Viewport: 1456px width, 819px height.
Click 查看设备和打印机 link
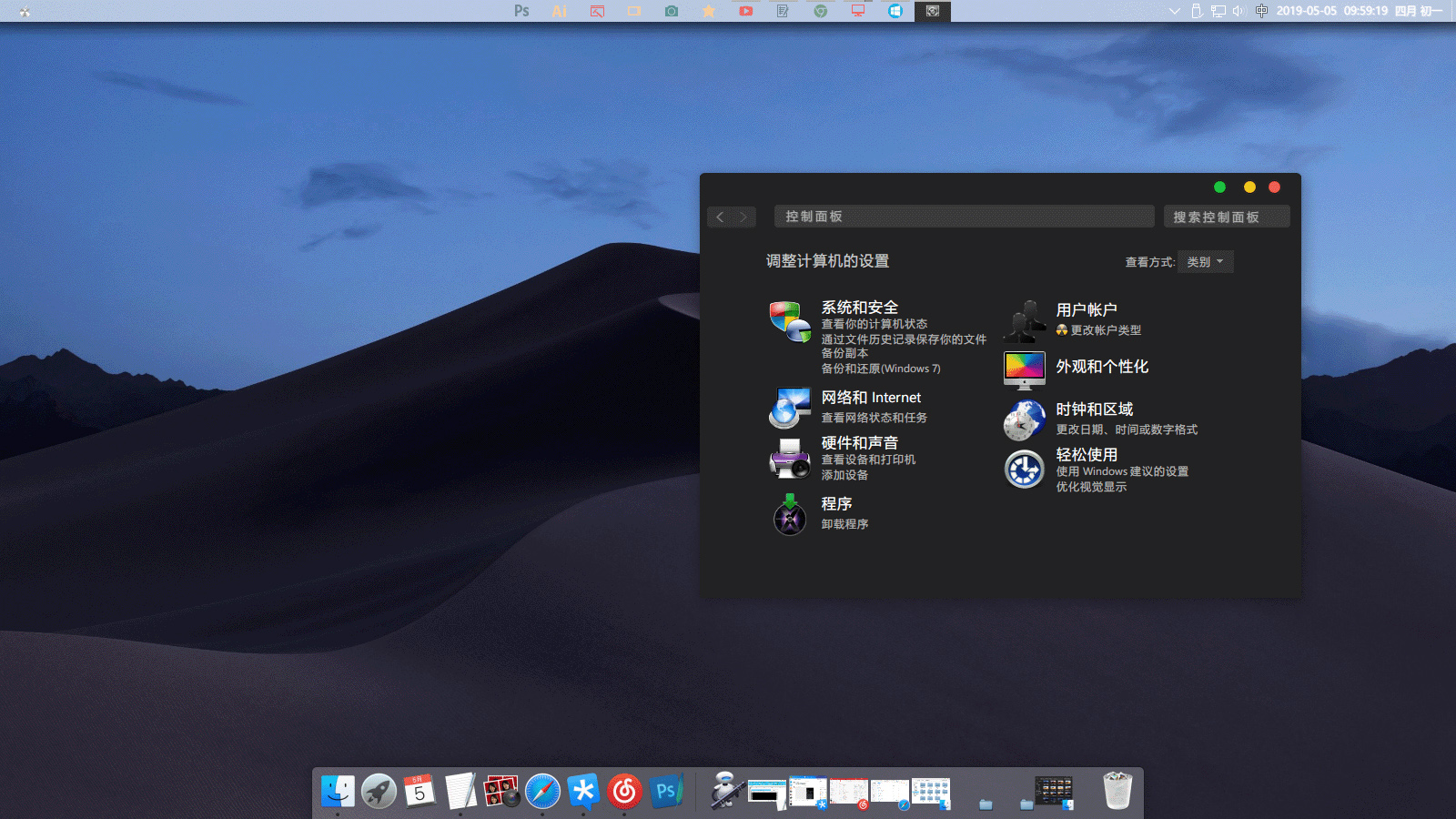click(x=868, y=460)
